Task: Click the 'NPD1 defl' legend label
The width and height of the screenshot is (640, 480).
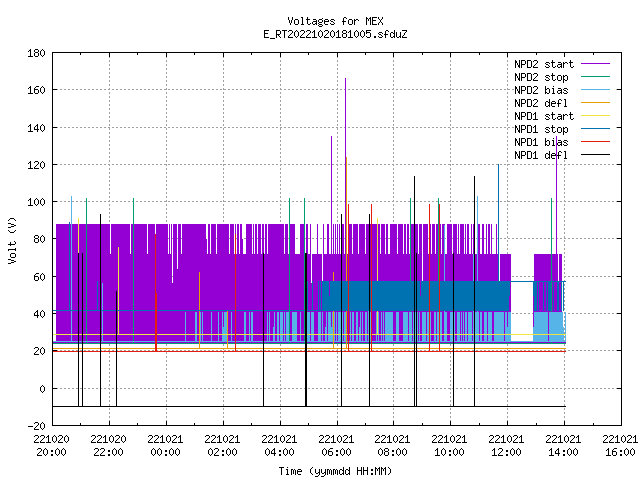Action: 541,156
